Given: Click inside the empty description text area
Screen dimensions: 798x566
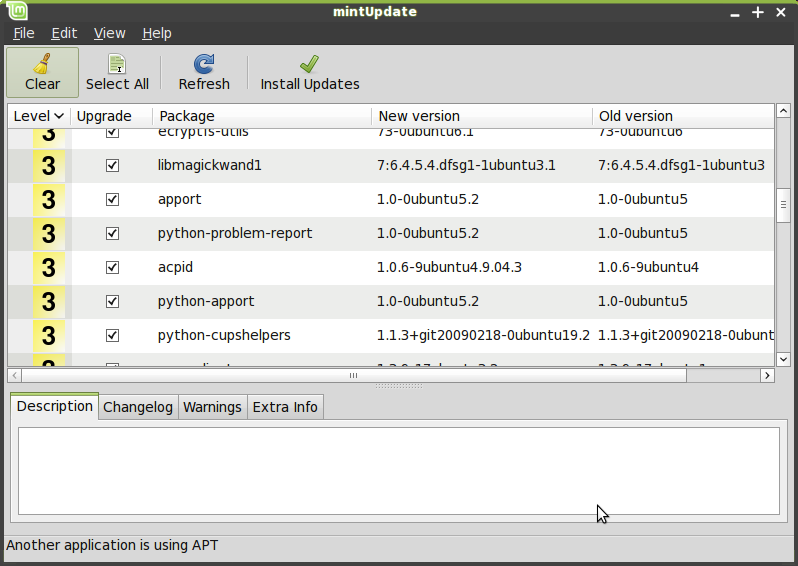Looking at the screenshot, I should tap(399, 471).
